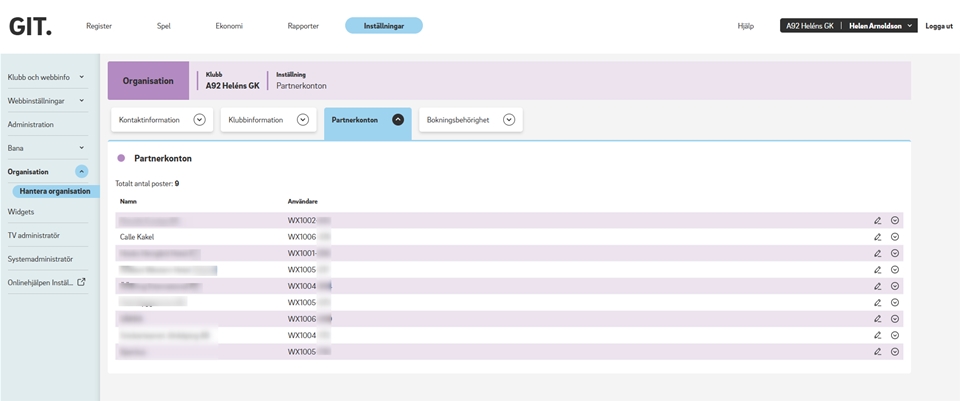Screen dimensions: 960x401
Task: Expand the Klubbinformation section
Action: pyautogui.click(x=302, y=120)
